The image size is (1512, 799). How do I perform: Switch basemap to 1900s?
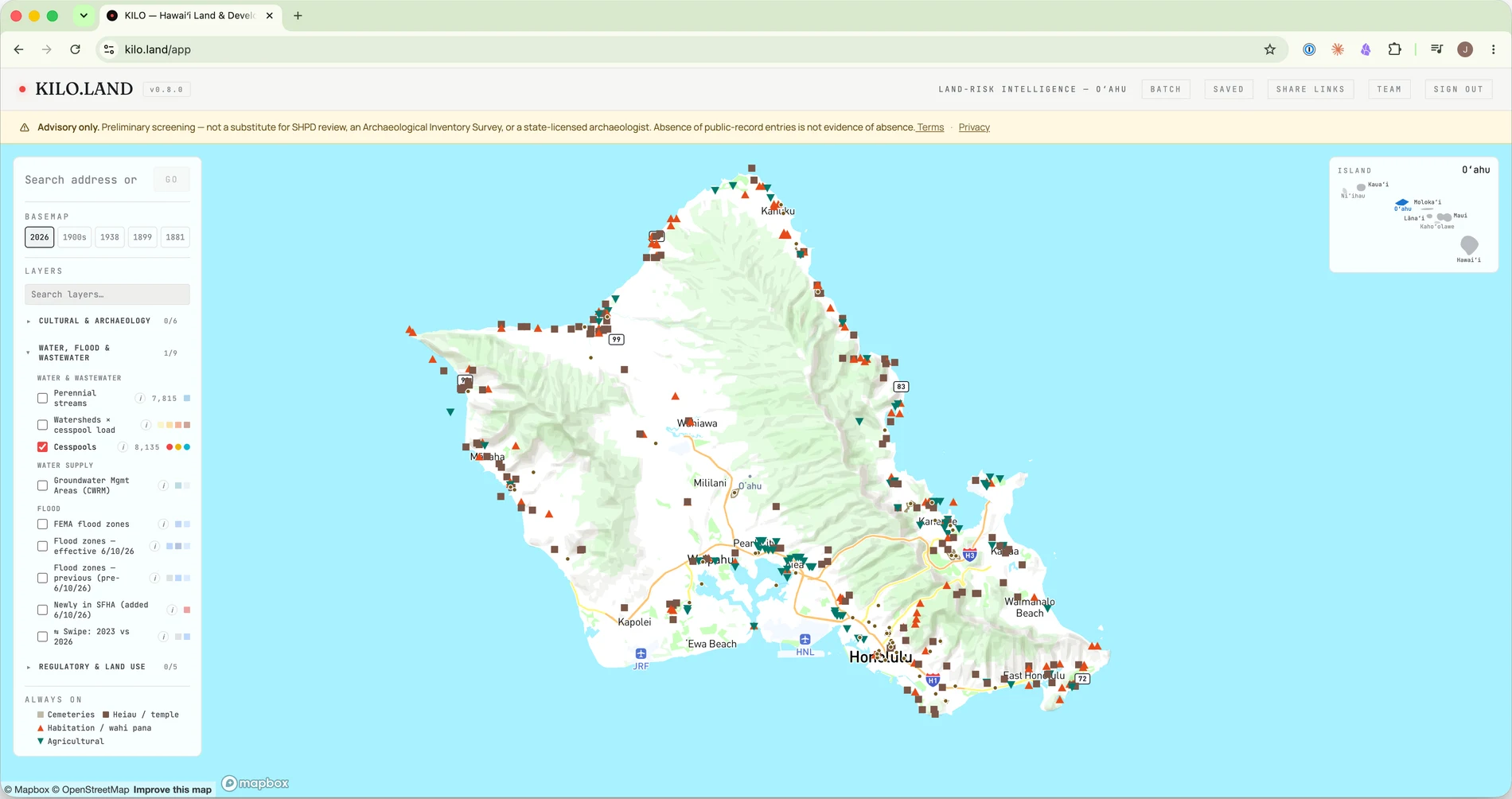[75, 237]
